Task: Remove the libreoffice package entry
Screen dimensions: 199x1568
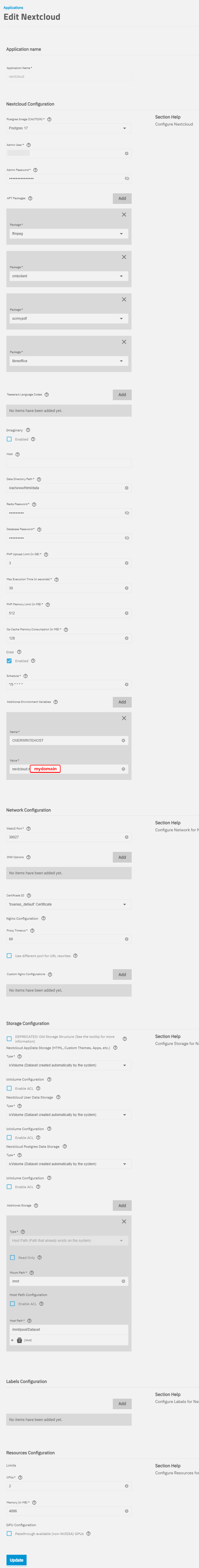Action: point(124,342)
